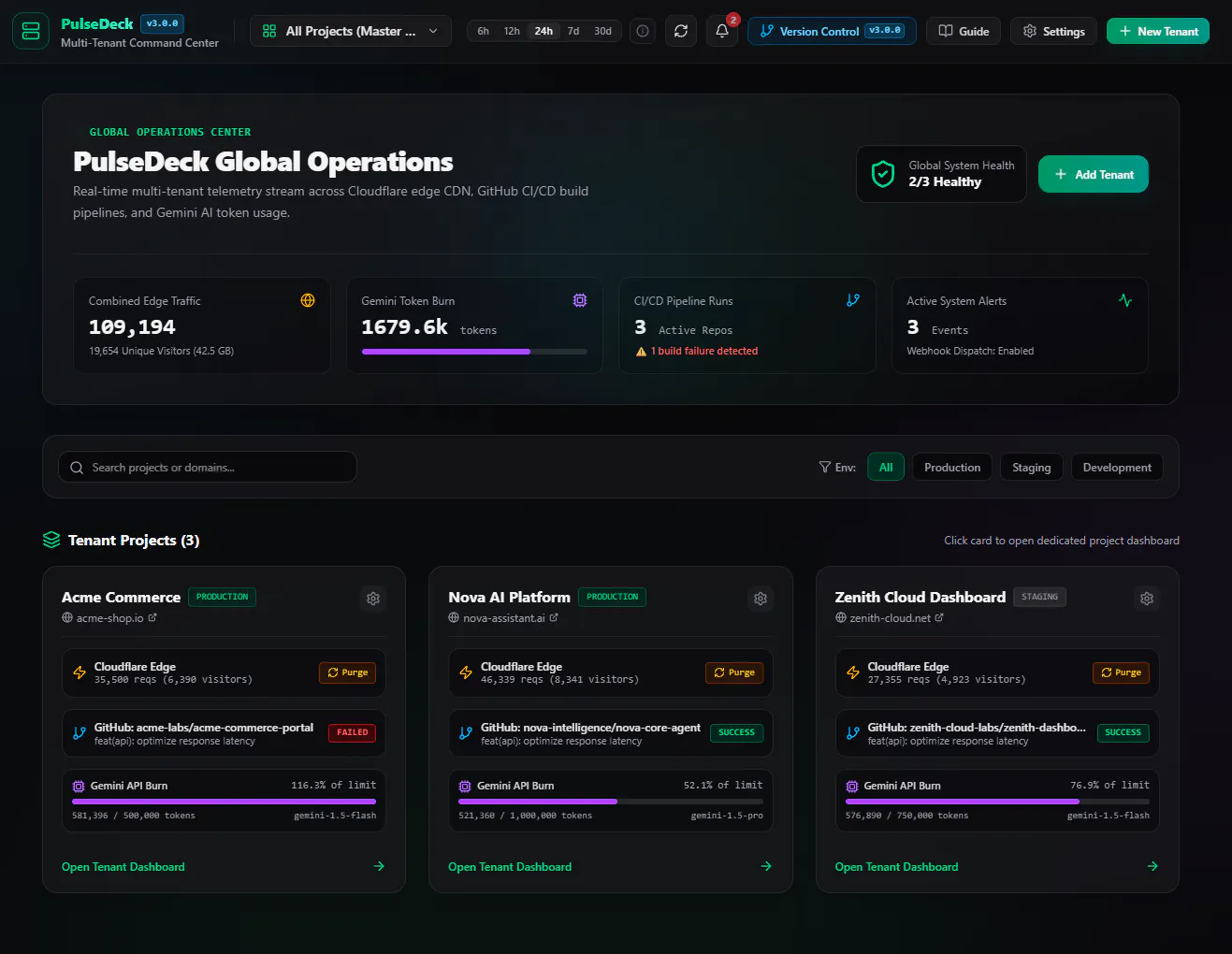Click Zenith Gemini API Burn bar
The image size is (1232, 954).
click(x=997, y=802)
